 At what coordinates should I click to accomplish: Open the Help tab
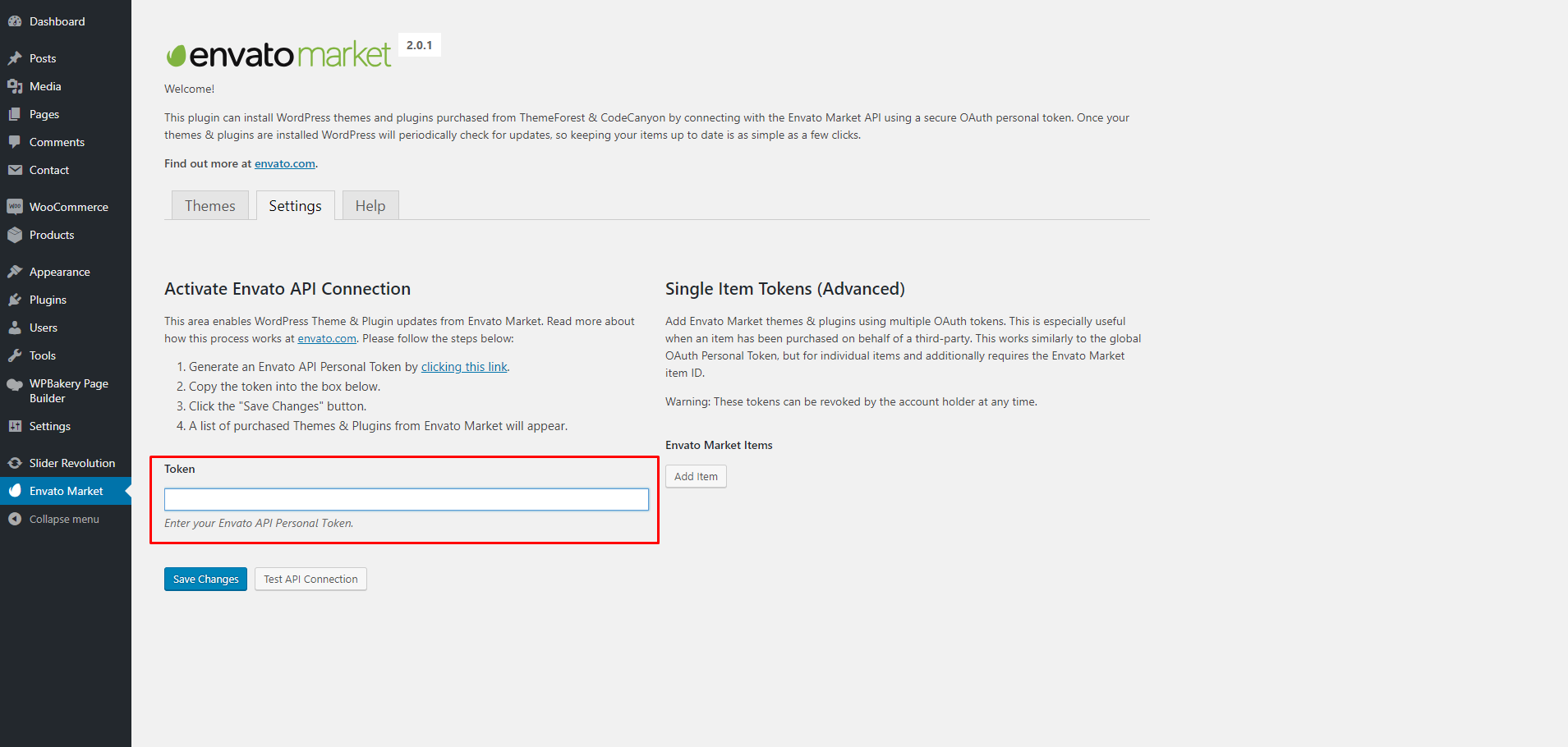click(x=370, y=206)
